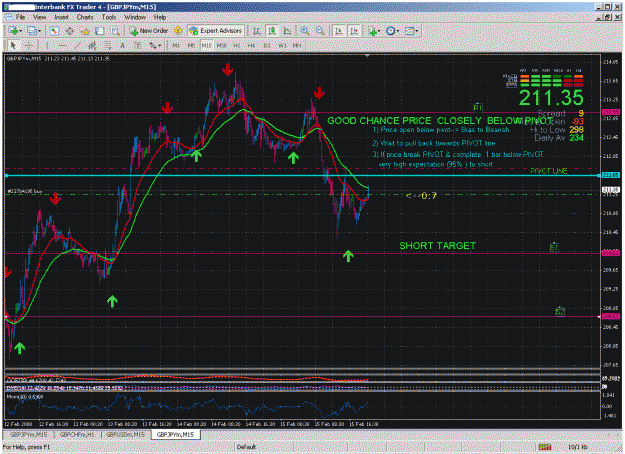Switch to M1 timeframe
Screen dimensions: 625x454
coord(176,45)
